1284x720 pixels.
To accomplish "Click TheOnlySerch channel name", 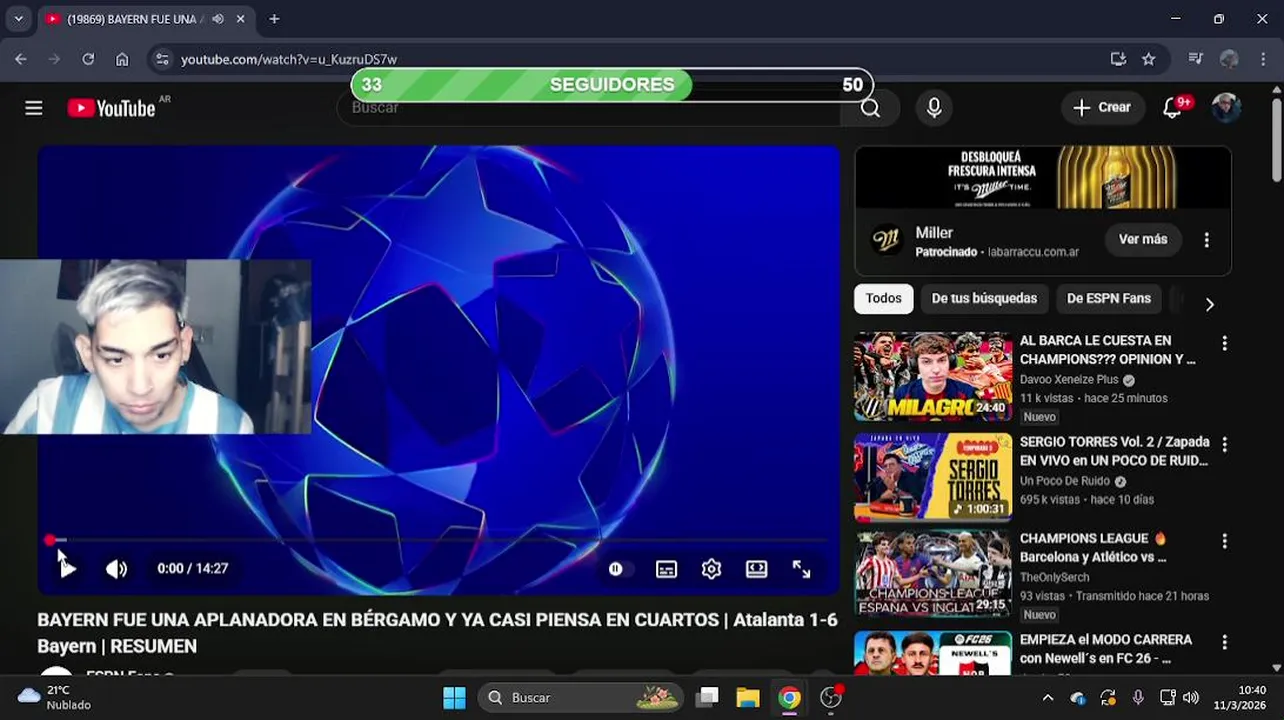I will pyautogui.click(x=1054, y=577).
